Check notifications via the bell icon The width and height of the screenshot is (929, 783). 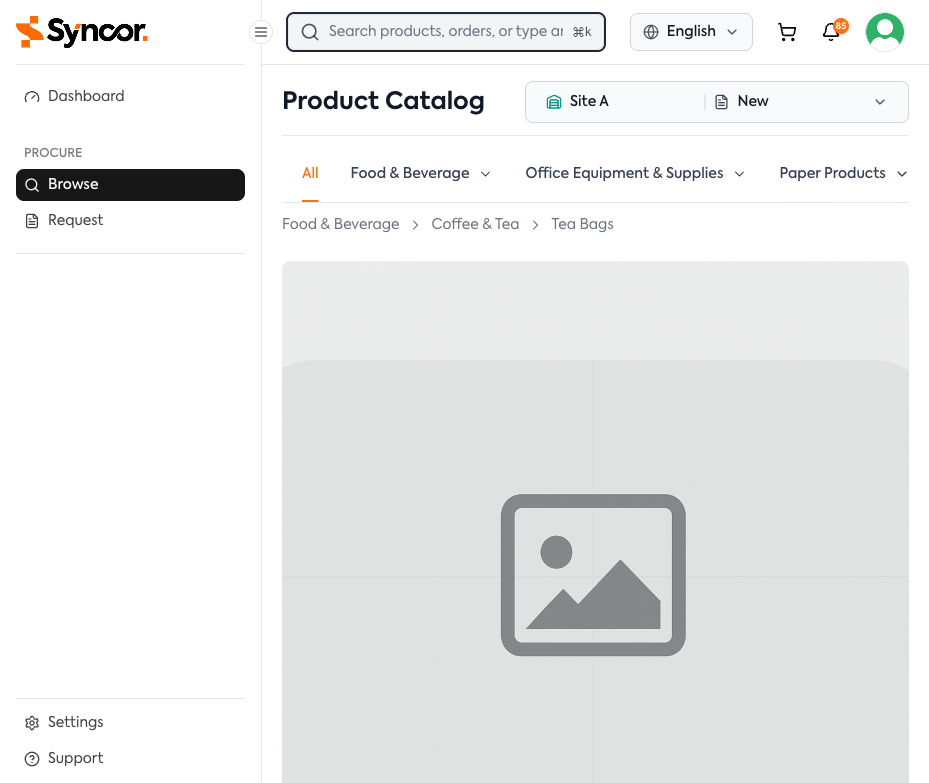click(830, 32)
